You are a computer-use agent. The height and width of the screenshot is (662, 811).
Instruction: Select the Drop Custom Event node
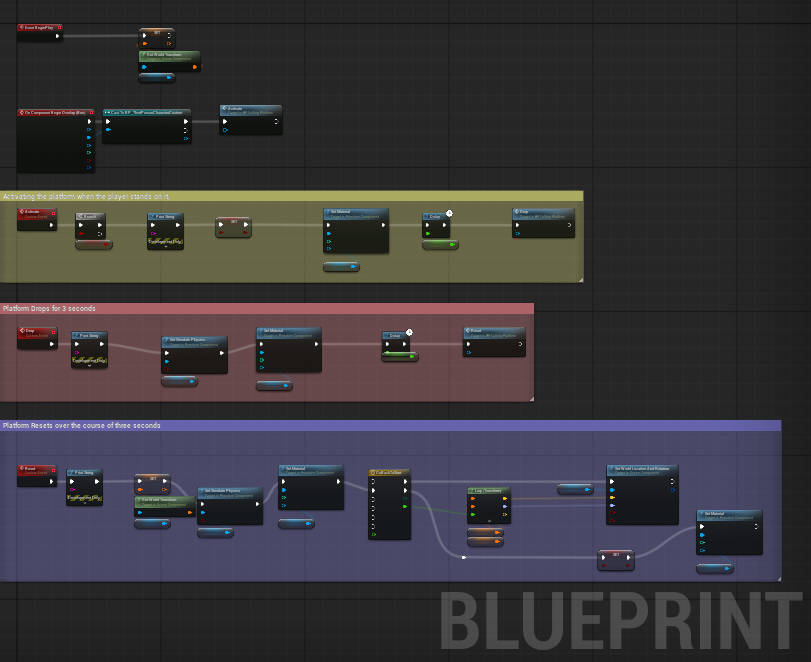[37, 338]
